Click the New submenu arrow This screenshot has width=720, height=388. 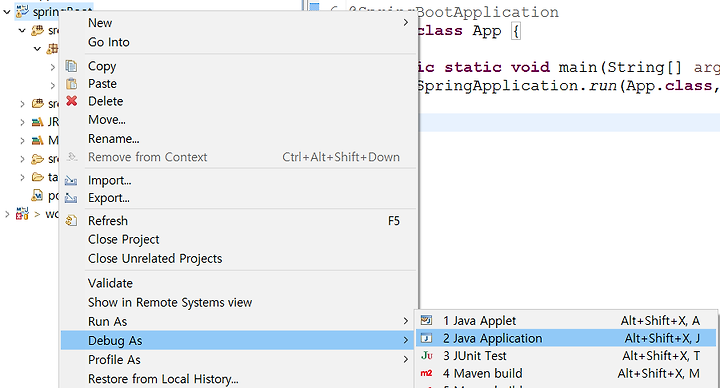click(x=405, y=22)
